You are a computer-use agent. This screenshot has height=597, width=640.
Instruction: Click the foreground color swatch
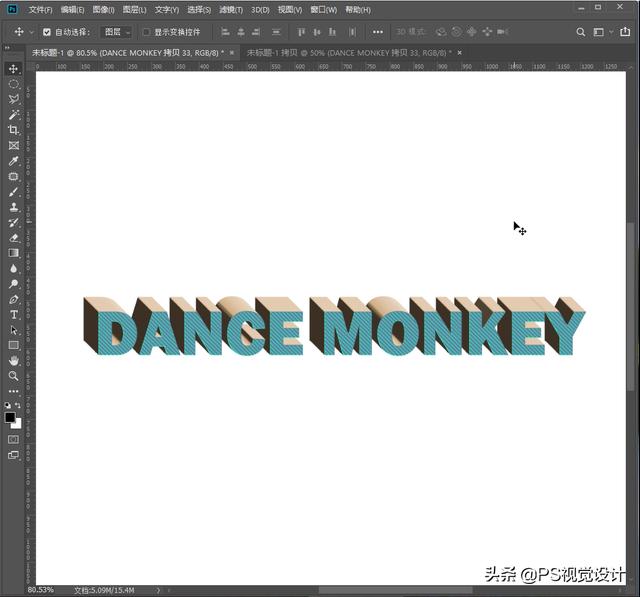(x=10, y=417)
